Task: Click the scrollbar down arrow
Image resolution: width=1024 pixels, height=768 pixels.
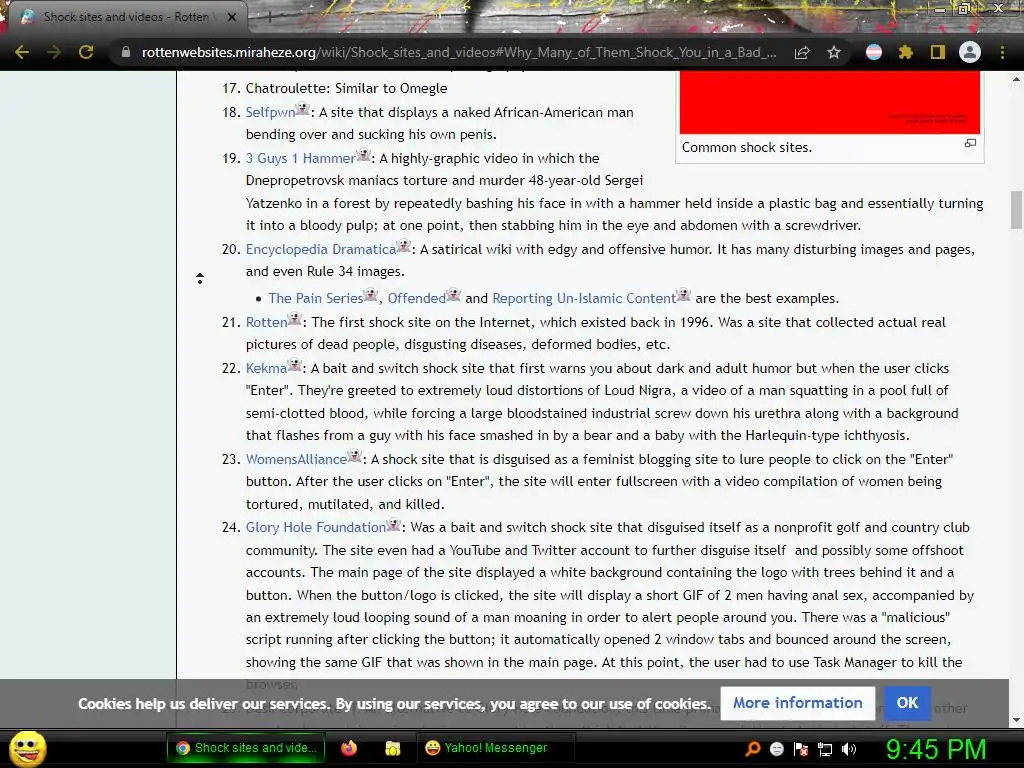Action: click(1016, 720)
